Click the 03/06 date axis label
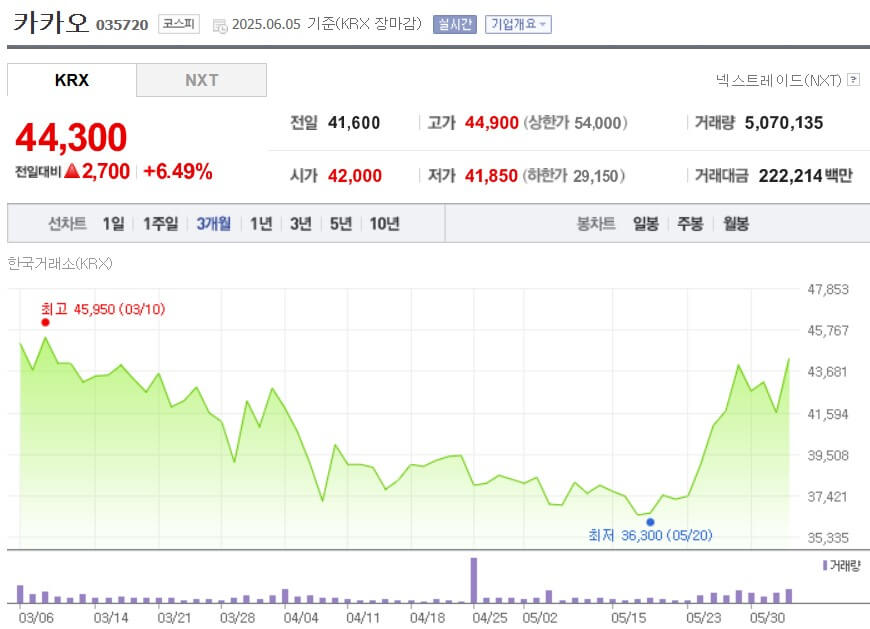This screenshot has height=629, width=870. (36, 618)
